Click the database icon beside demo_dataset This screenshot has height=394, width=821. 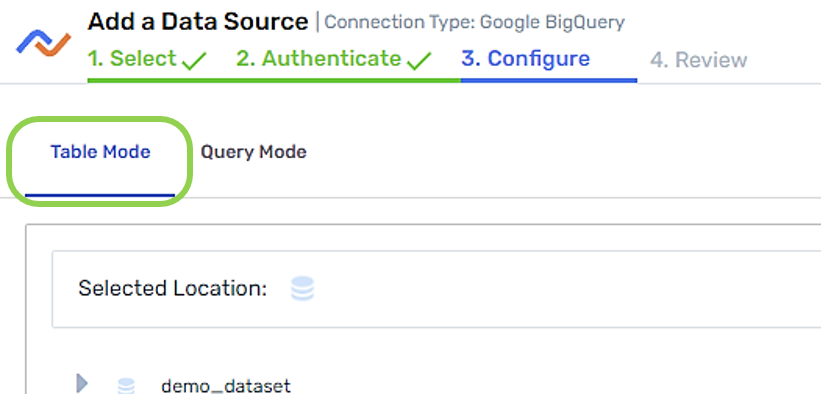(126, 386)
